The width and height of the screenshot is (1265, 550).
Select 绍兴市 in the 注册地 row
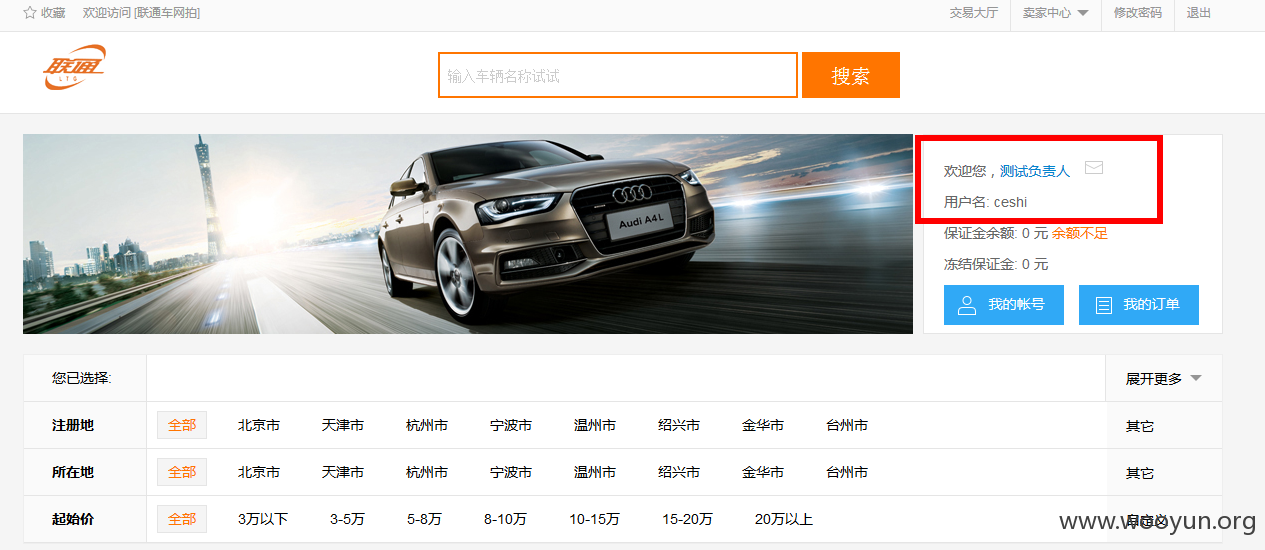tap(679, 425)
